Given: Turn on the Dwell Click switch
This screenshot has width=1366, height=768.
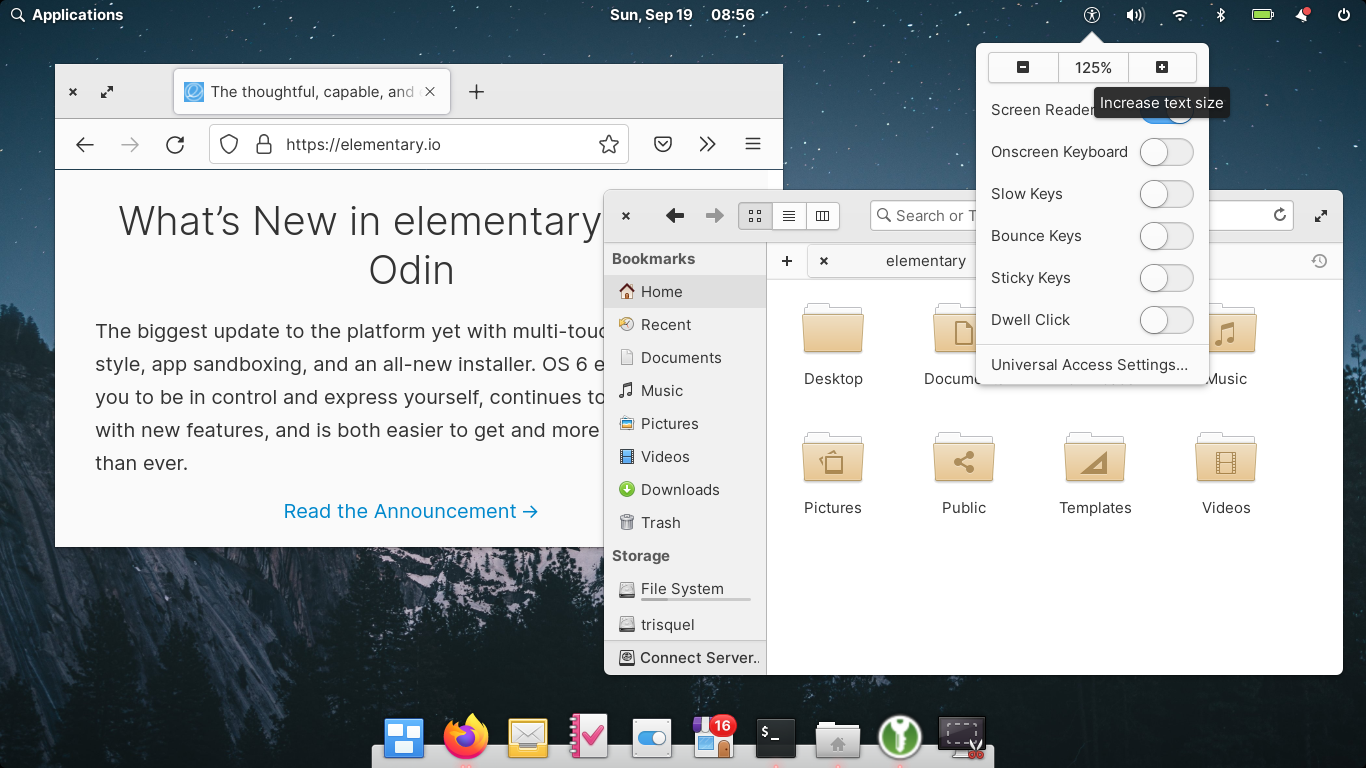Looking at the screenshot, I should click(1167, 320).
